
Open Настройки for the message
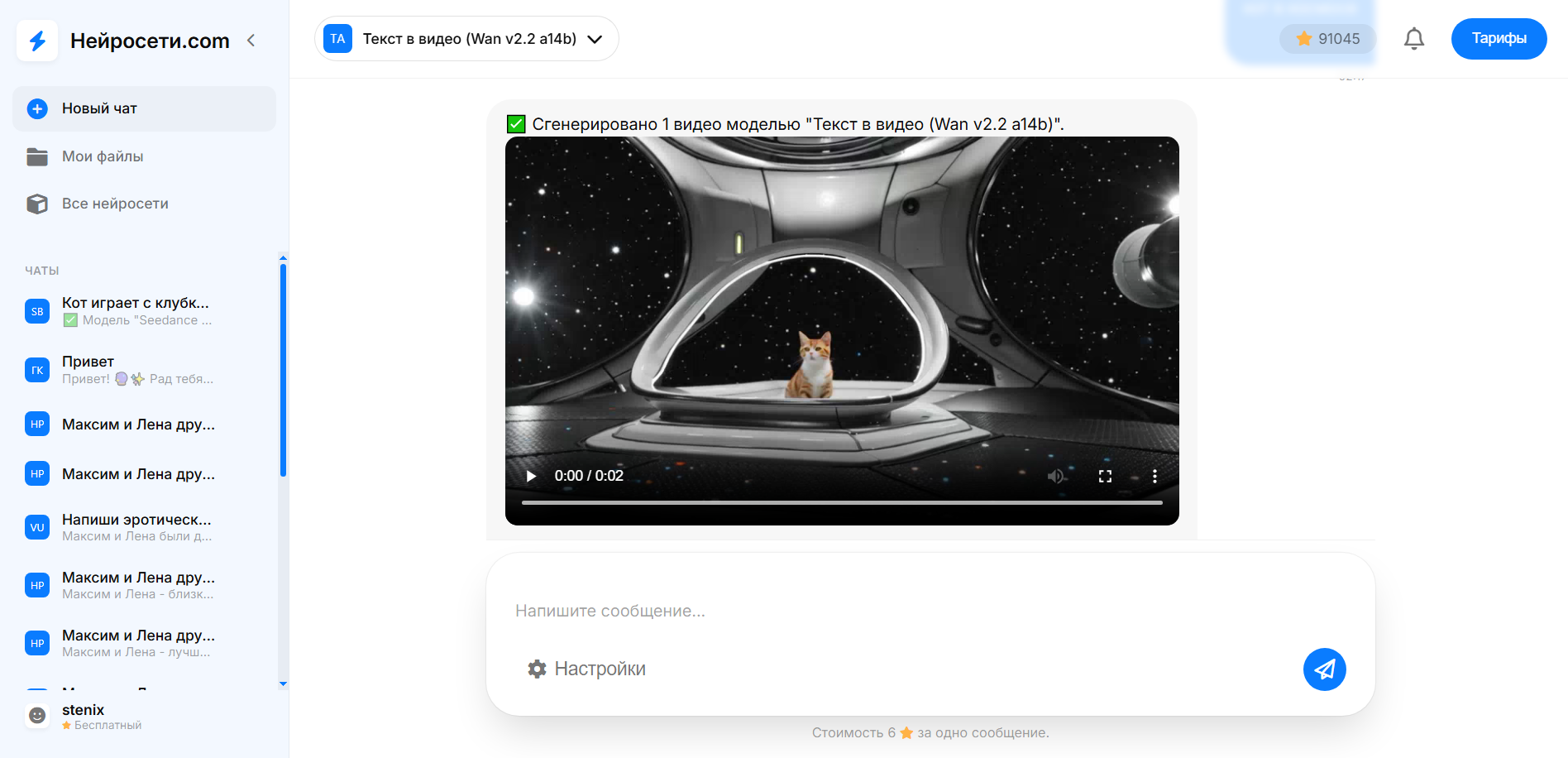tap(587, 669)
